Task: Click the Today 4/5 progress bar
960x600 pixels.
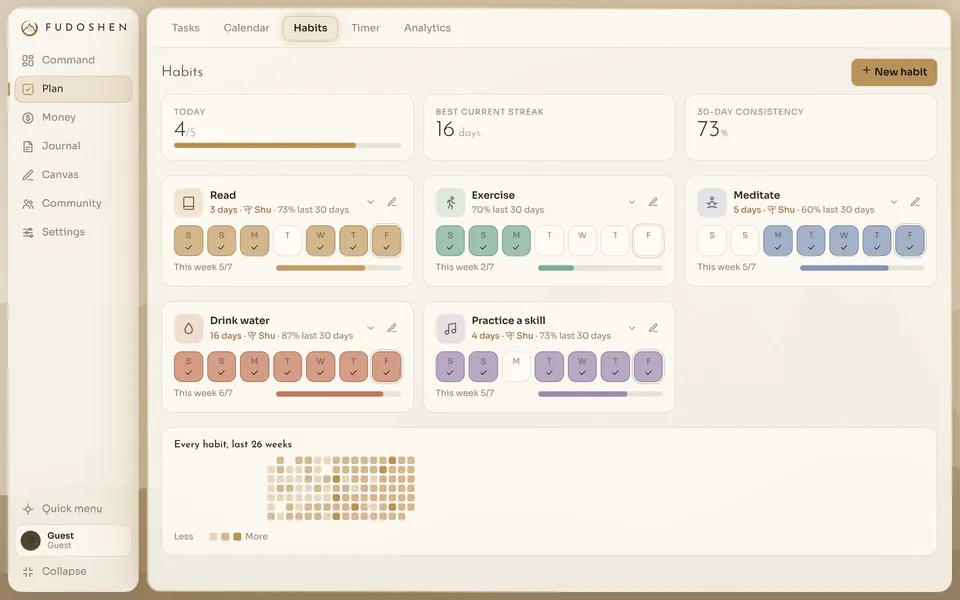Action: pyautogui.click(x=288, y=146)
